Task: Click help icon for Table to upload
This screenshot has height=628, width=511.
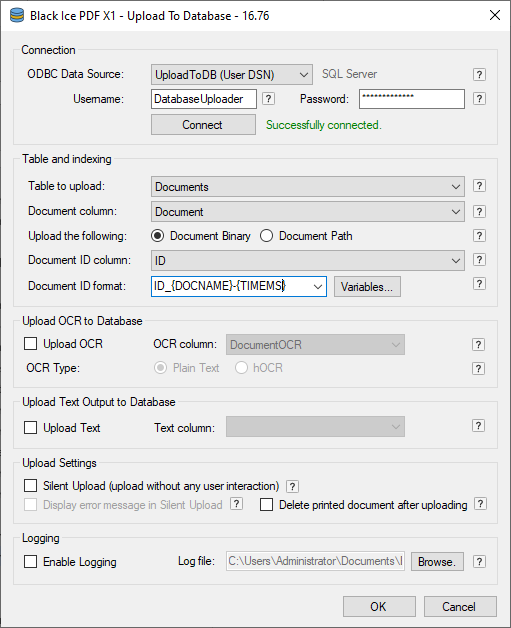Action: (479, 186)
